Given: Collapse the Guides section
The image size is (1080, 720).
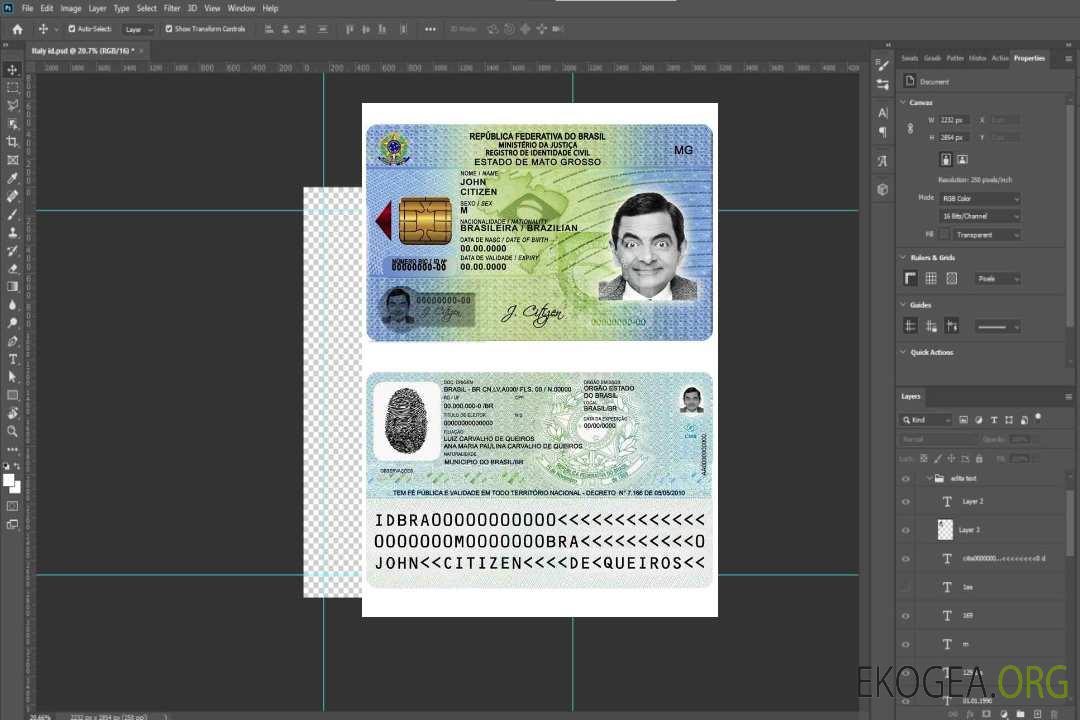Looking at the screenshot, I should click(x=903, y=305).
